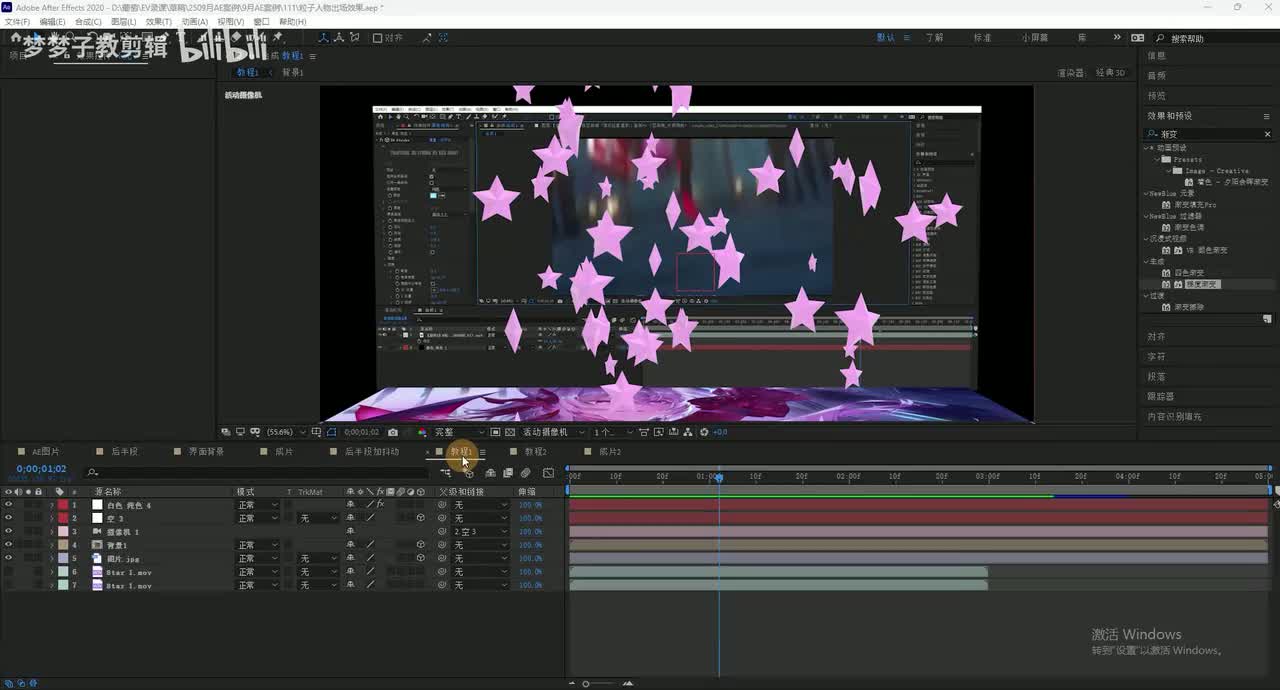The width and height of the screenshot is (1280, 690).
Task: Open parent dropdown for 摄像机 1 layer
Action: click(481, 532)
